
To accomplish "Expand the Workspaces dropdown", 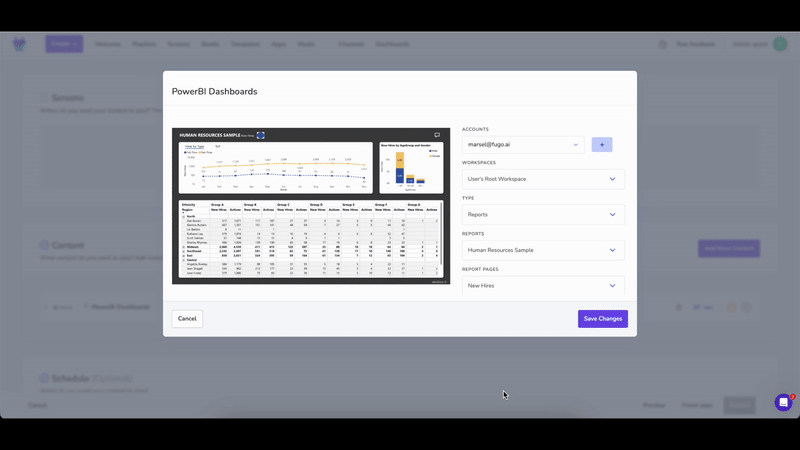I will coord(543,179).
